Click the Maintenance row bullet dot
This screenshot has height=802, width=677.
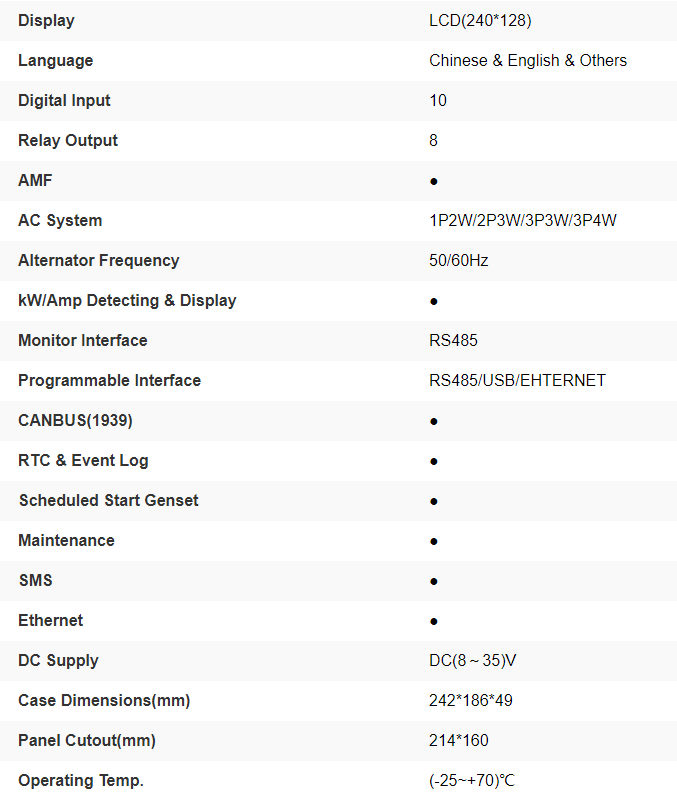point(434,541)
